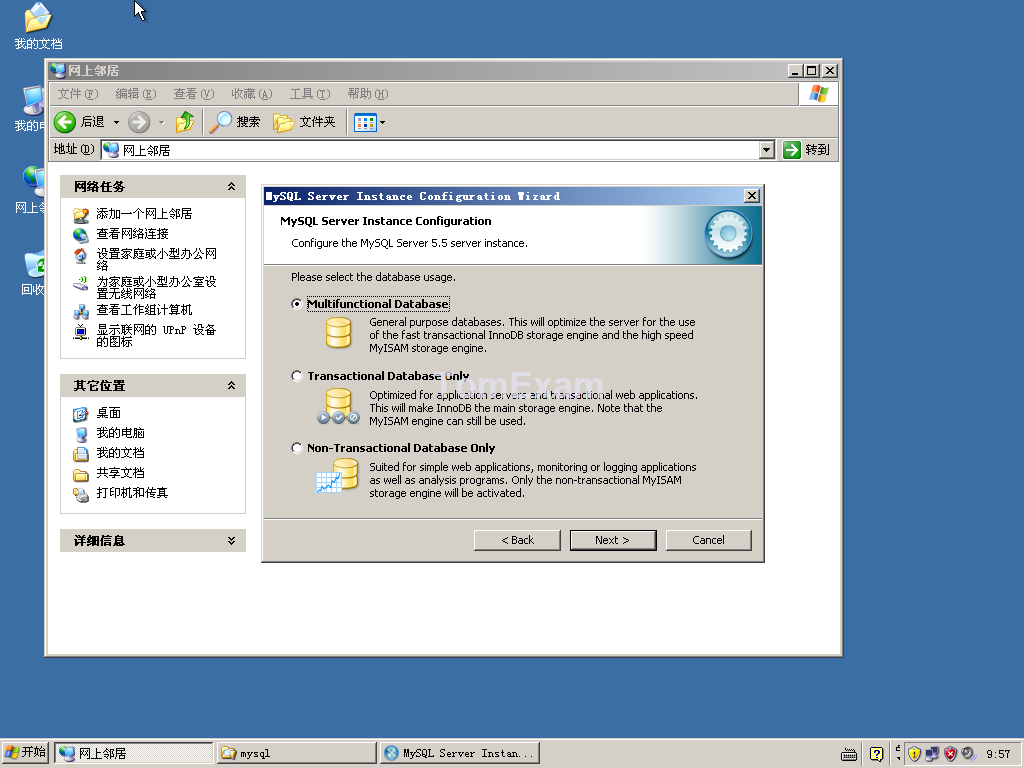Screen dimensions: 1024x768
Task: Click 添加一个网上邻居 link
Action: (x=144, y=214)
